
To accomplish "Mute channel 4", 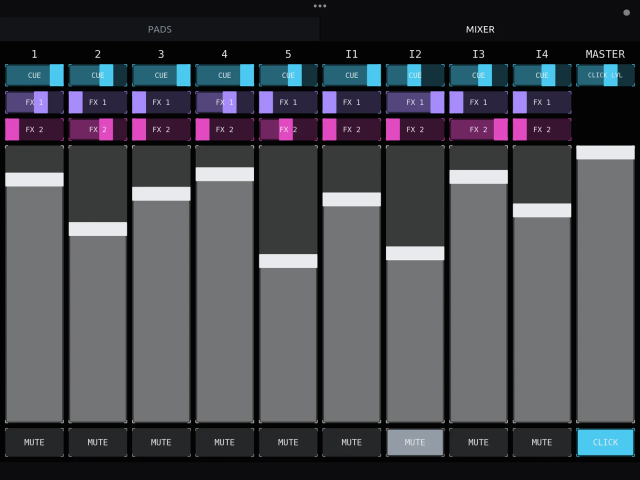I will (224, 442).
